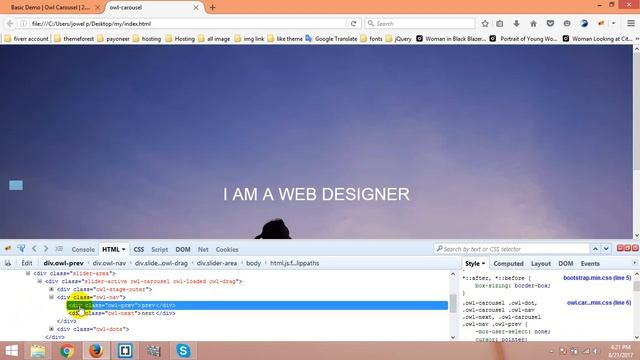Viewport: 640px width, 360px height.
Task: Go to the Firefox home page
Action: click(x=533, y=24)
